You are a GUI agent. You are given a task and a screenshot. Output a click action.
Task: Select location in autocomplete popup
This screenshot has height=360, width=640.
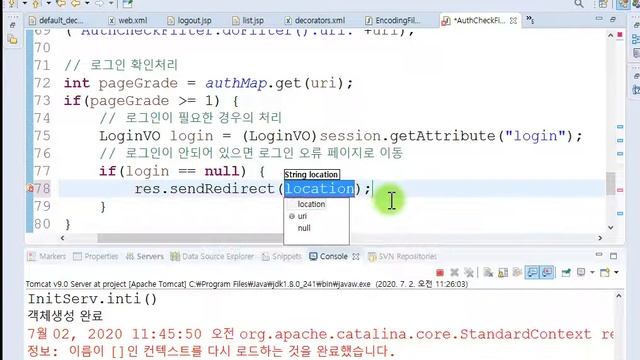311,204
